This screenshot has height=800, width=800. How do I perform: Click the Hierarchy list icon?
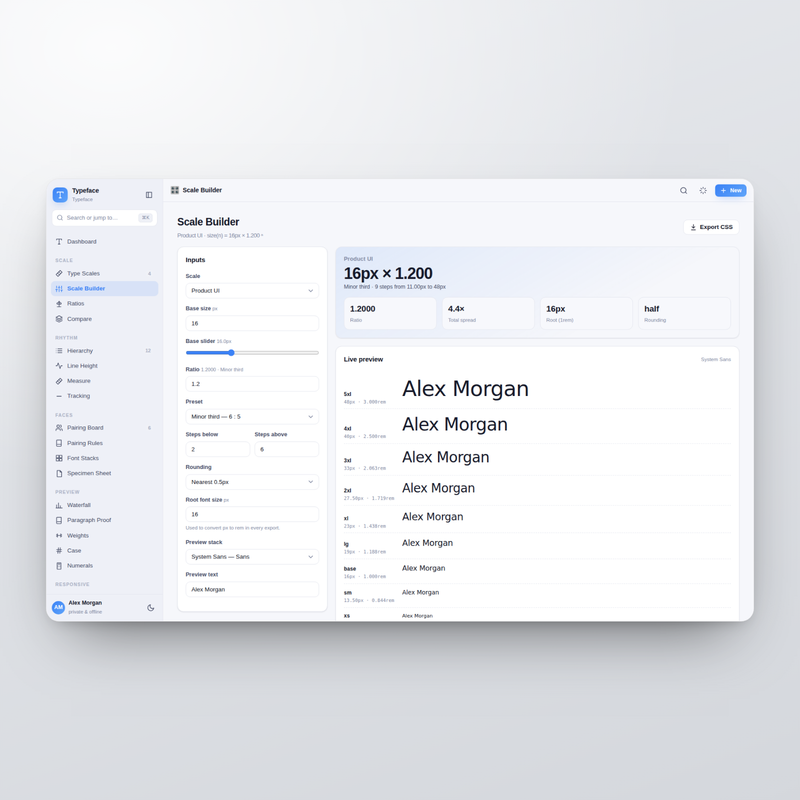pyautogui.click(x=59, y=351)
